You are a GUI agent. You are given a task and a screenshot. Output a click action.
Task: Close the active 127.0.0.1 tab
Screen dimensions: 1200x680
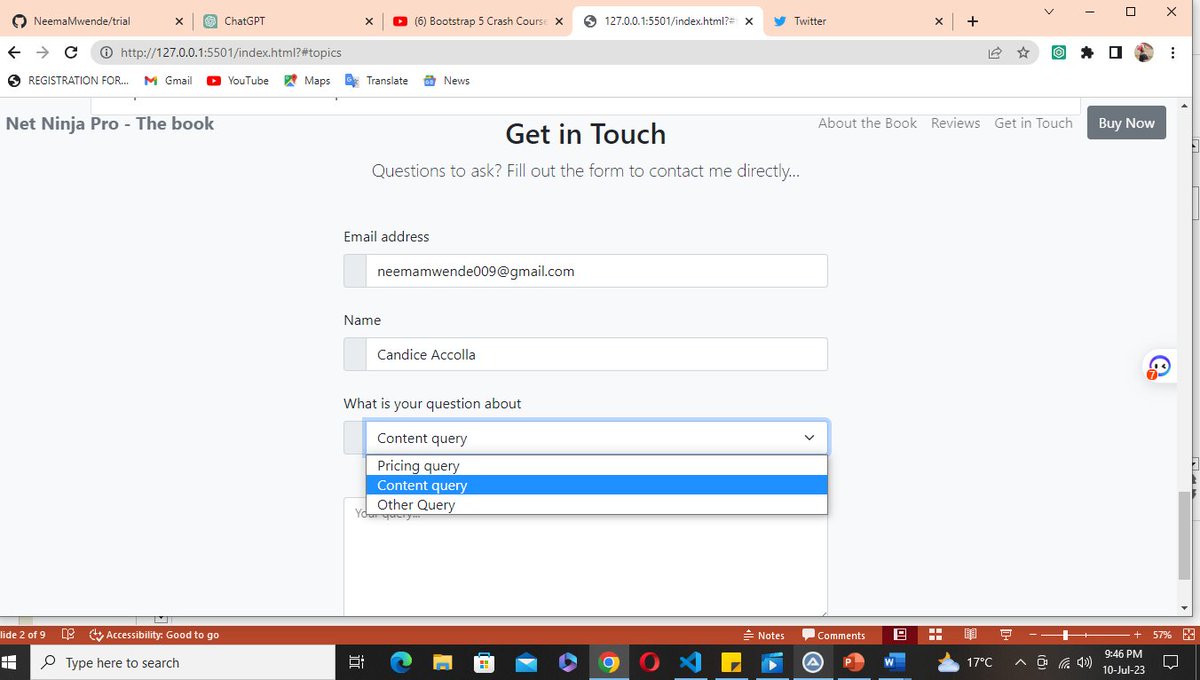point(749,21)
